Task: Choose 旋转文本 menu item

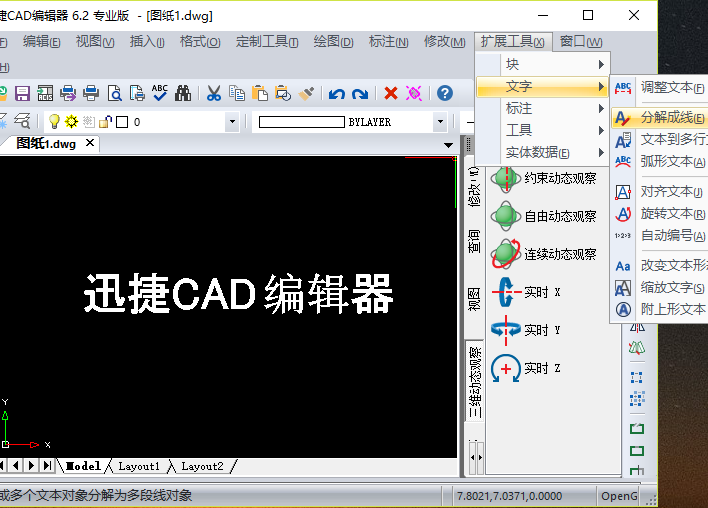Action: coord(660,214)
